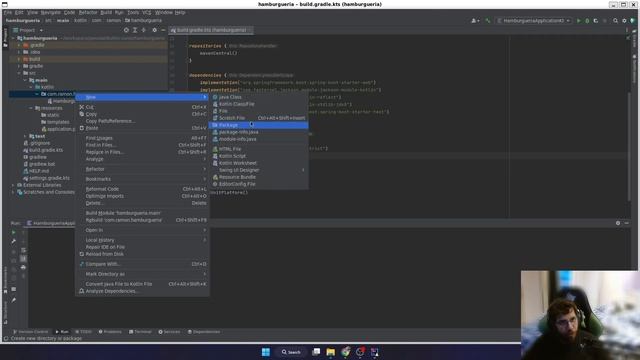Choose EditorConfig File in the New submenu
This screenshot has width=640, height=360.
[258, 184]
